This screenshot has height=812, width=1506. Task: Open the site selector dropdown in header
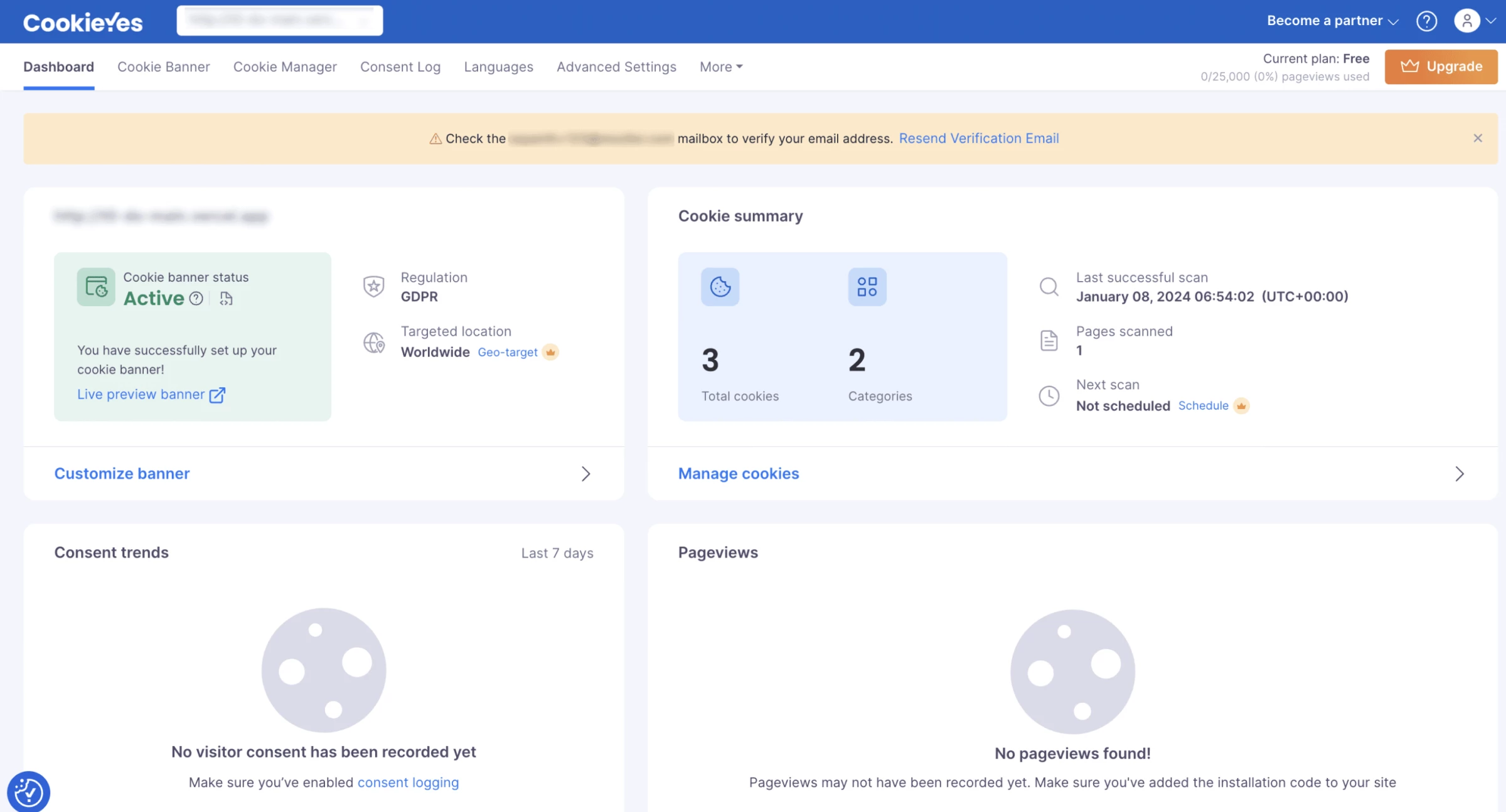[280, 21]
